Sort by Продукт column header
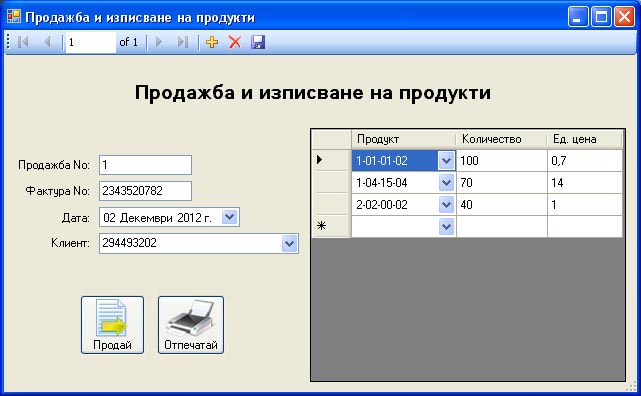Image resolution: width=641 pixels, height=396 pixels. 403,139
